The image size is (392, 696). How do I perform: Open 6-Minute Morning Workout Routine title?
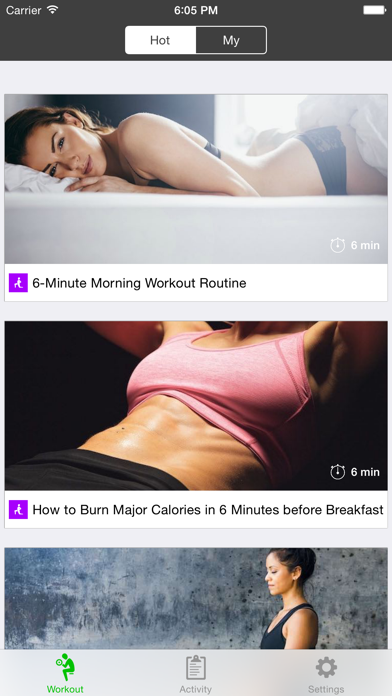coord(139,283)
